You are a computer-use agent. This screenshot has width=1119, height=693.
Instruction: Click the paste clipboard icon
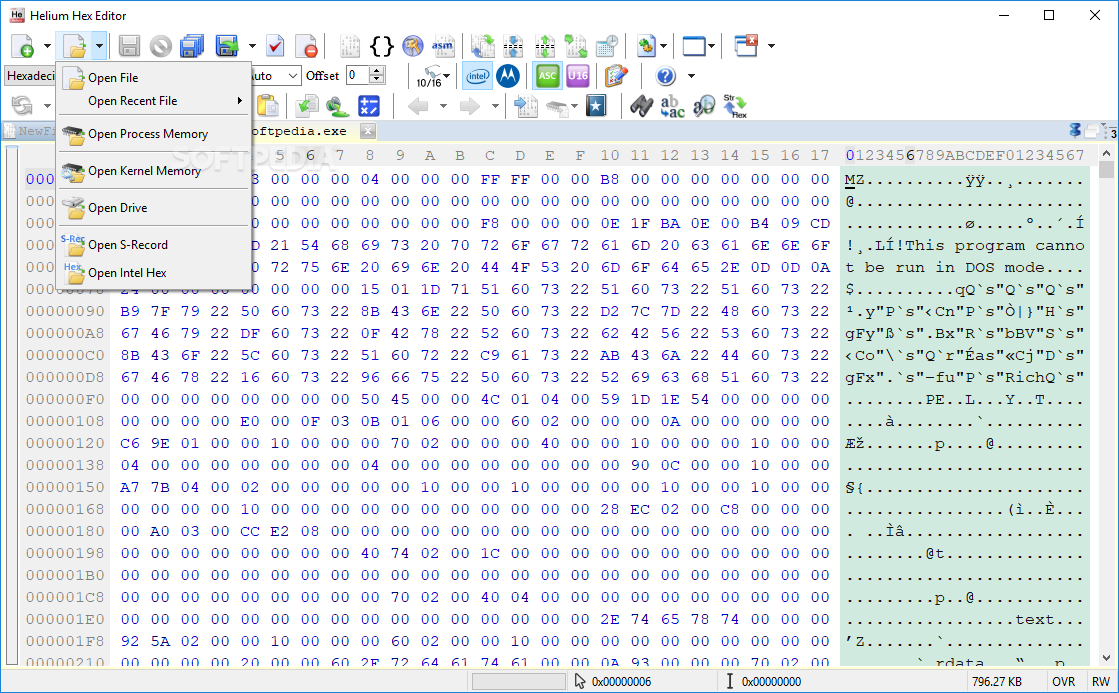click(x=268, y=106)
